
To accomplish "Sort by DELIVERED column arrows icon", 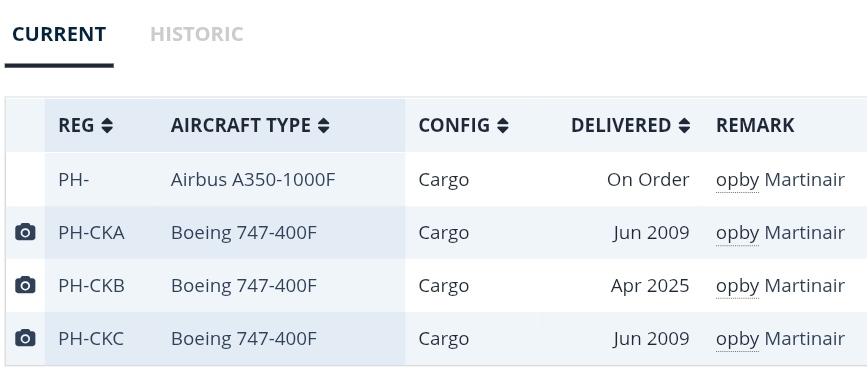I will point(684,126).
